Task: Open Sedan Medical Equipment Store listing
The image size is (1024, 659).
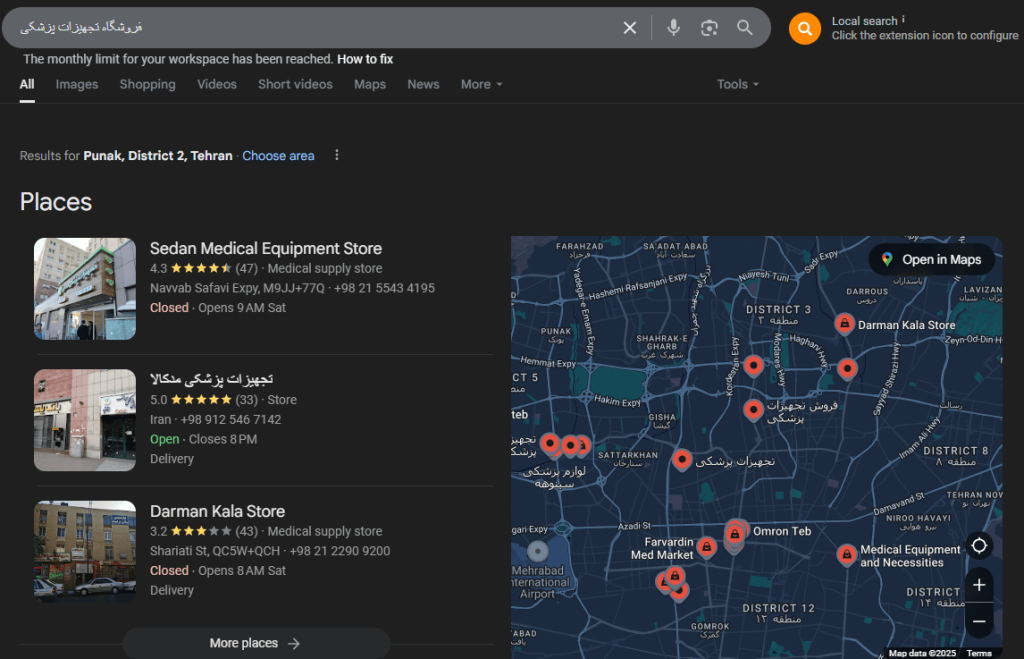Action: 266,248
